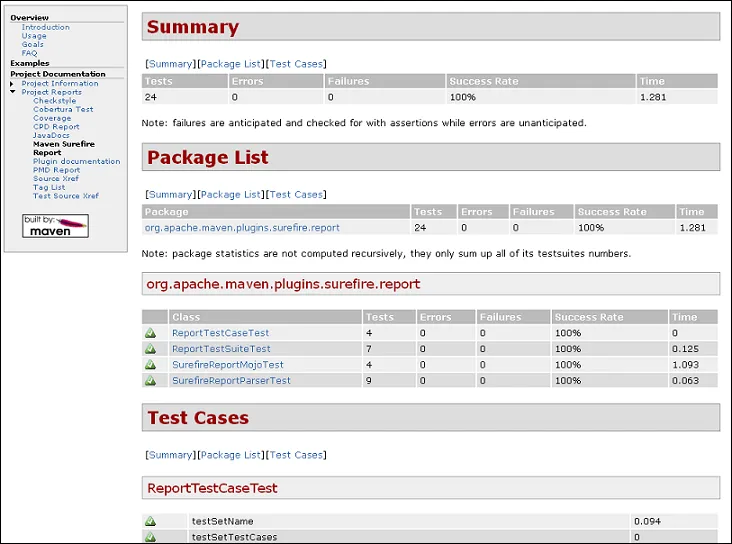Click the ReportTestCaseTest section heading
The image size is (732, 544).
point(212,488)
